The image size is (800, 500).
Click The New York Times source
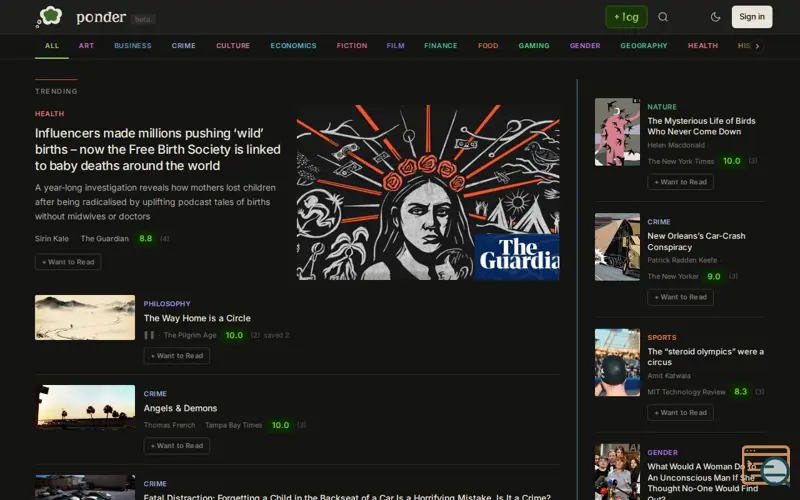coord(681,161)
